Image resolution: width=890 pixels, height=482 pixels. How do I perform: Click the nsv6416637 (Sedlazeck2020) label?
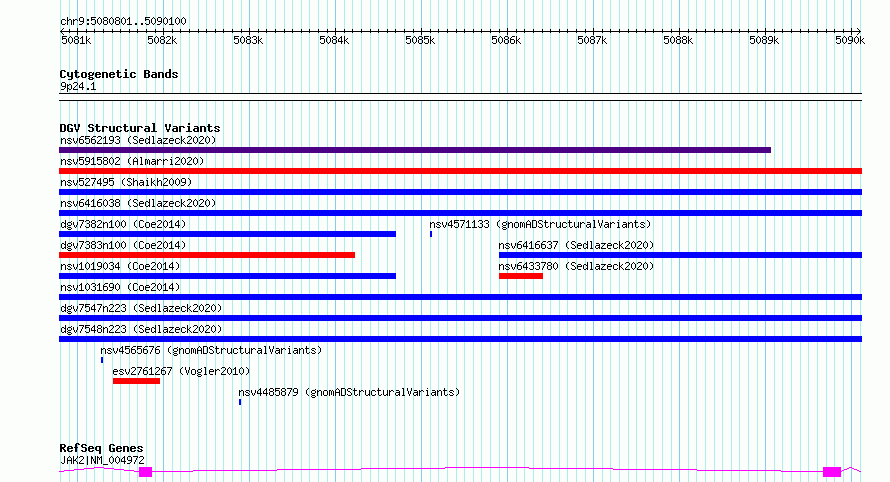576,245
